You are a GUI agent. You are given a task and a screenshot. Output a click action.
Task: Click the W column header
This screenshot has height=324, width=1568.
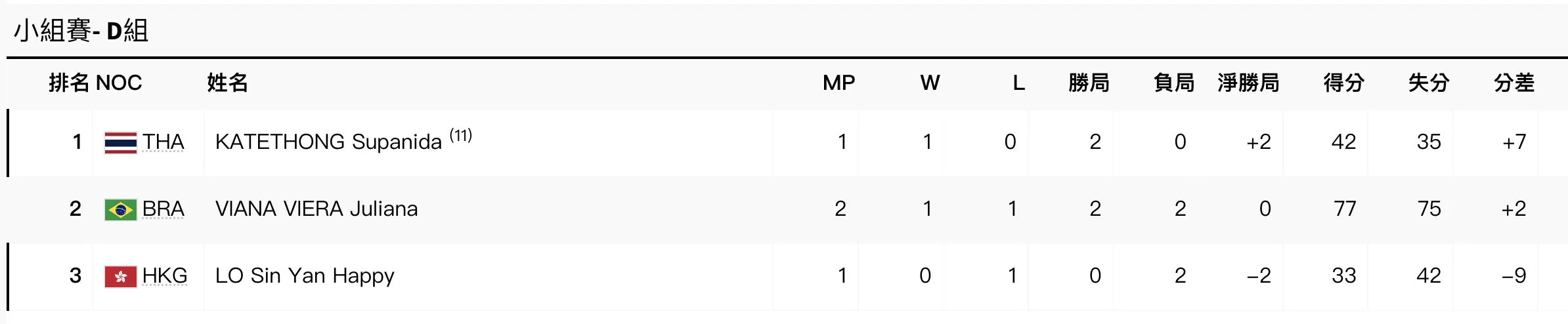pyautogui.click(x=930, y=83)
